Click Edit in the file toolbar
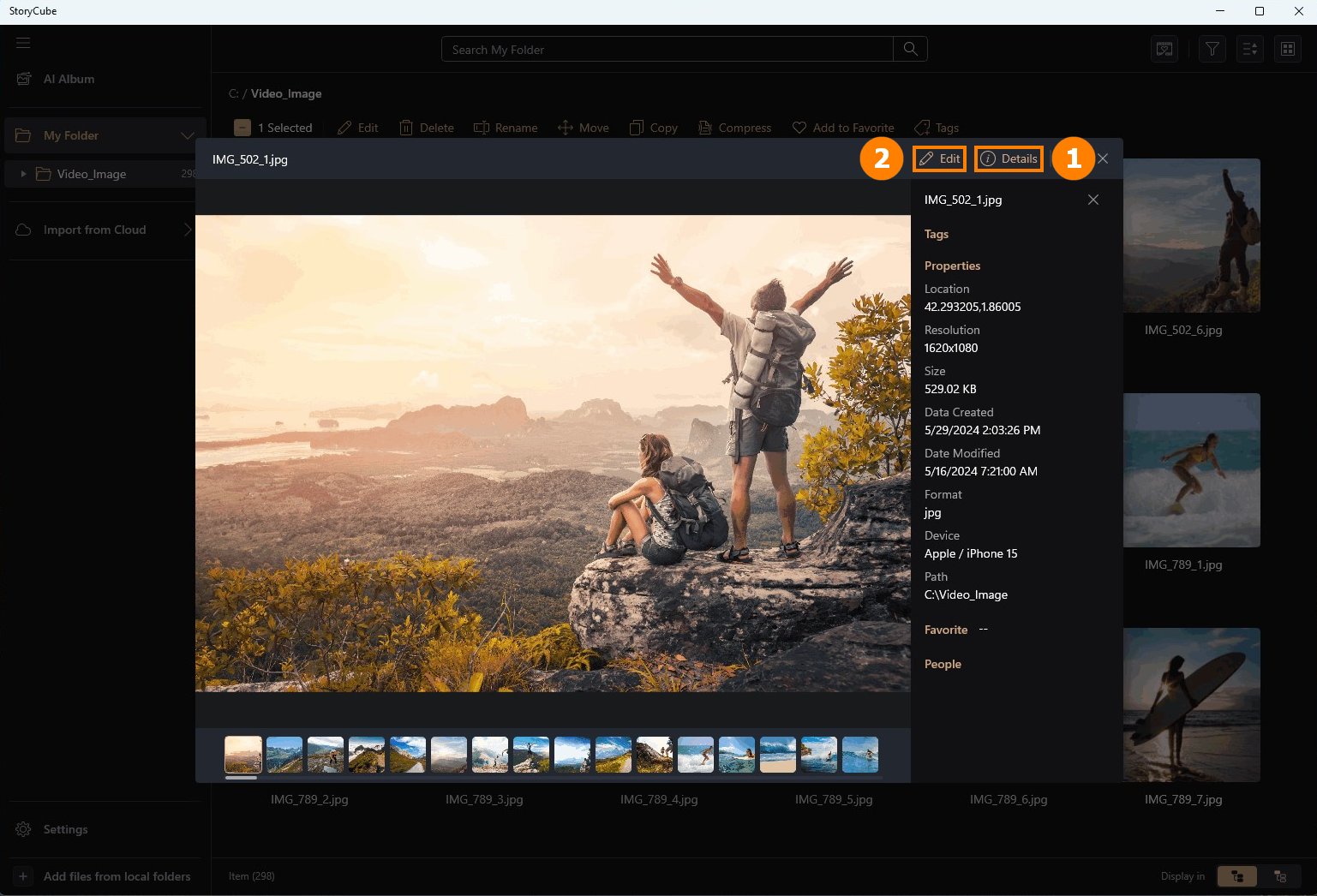Viewport: 1317px width, 896px height. pos(358,128)
